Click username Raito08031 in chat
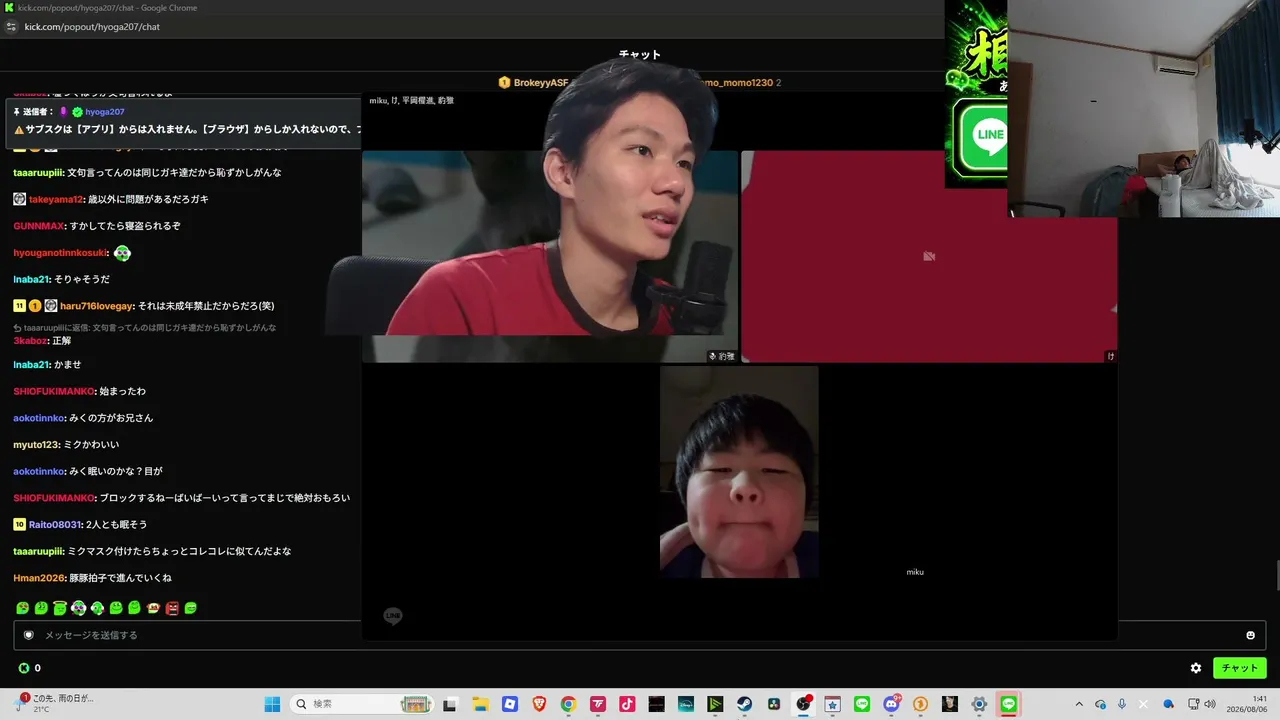The width and height of the screenshot is (1280, 720). click(55, 525)
